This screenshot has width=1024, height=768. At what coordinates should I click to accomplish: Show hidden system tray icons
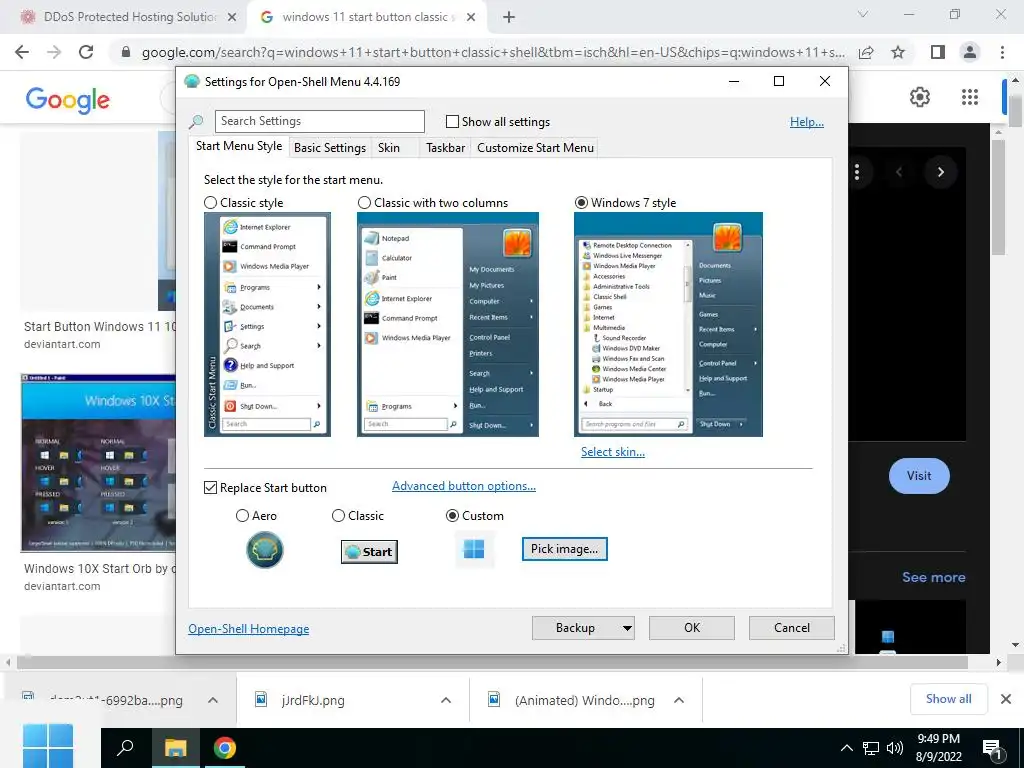pyautogui.click(x=846, y=748)
